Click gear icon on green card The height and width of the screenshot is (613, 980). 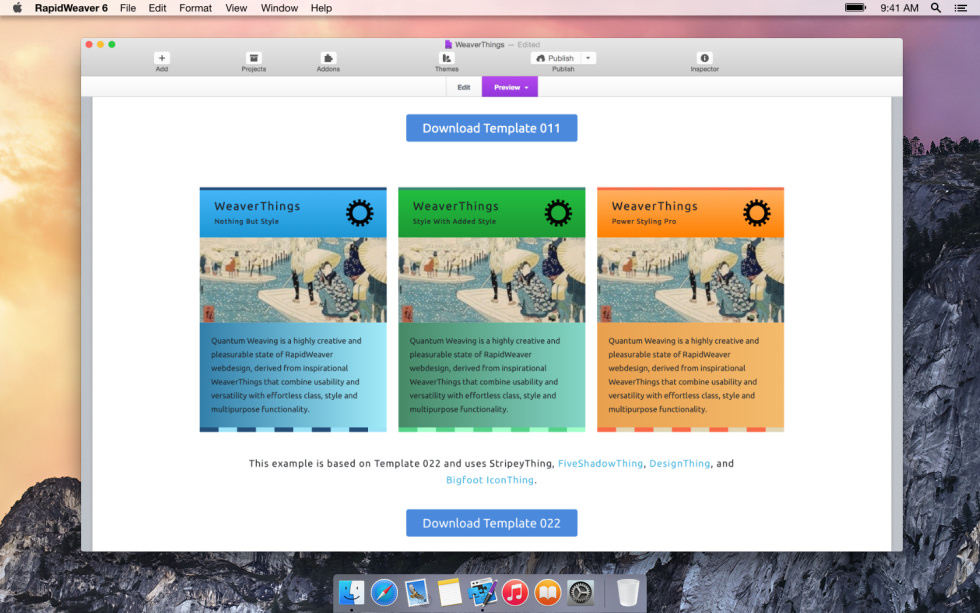(x=558, y=213)
